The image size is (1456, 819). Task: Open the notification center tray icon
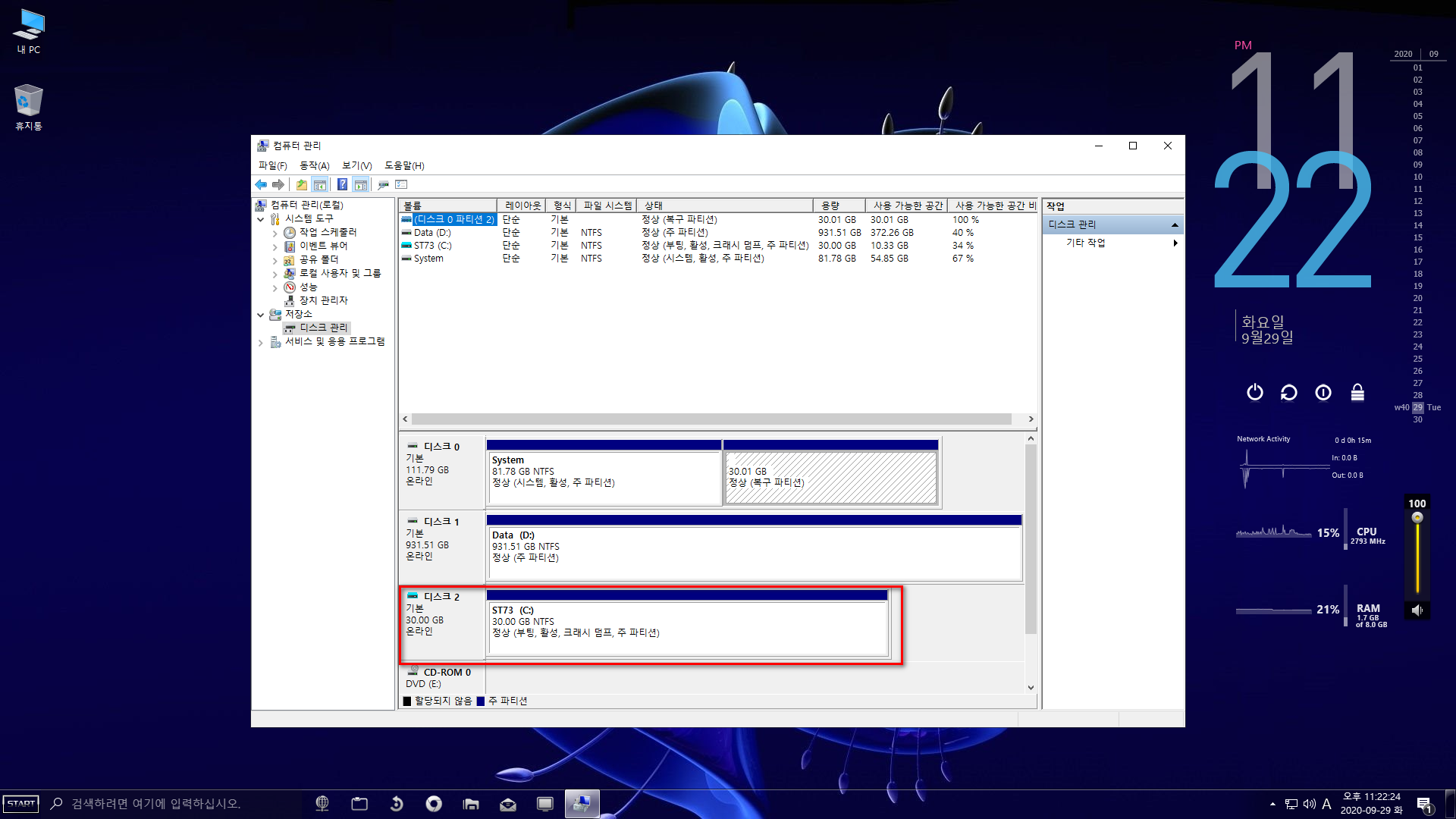coord(1424,805)
